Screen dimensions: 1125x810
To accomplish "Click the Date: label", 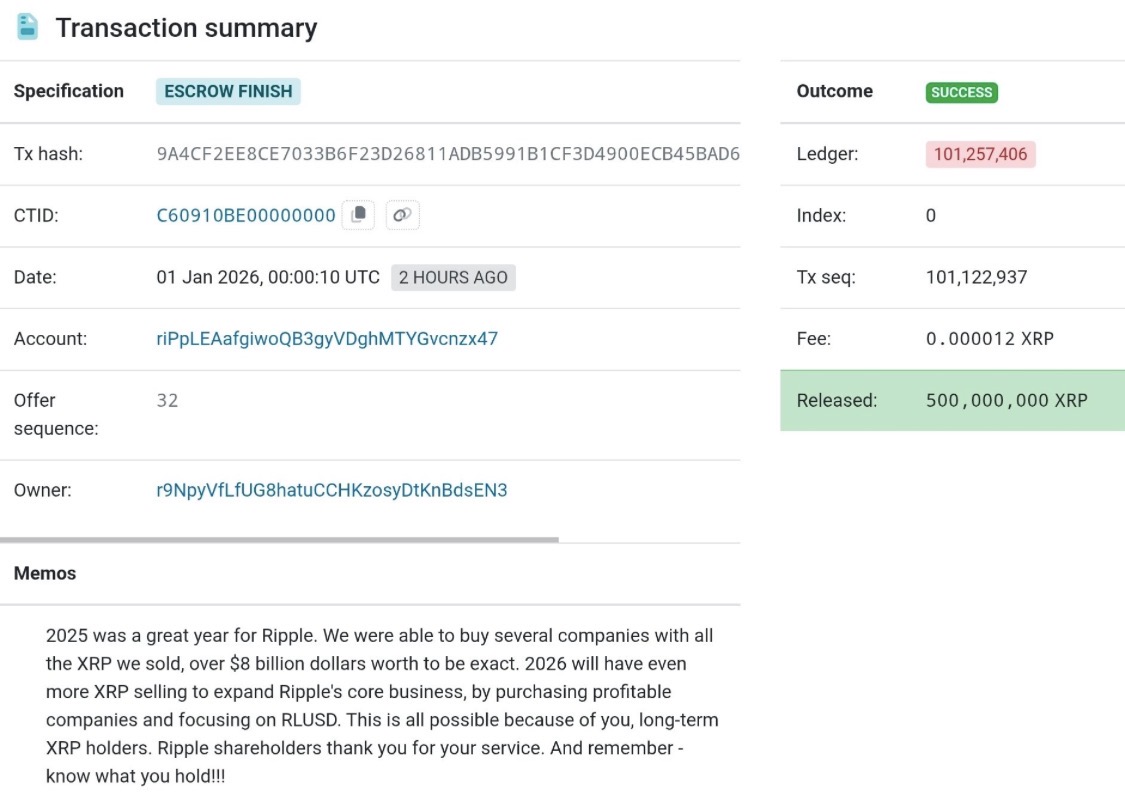I will pyautogui.click(x=35, y=278).
